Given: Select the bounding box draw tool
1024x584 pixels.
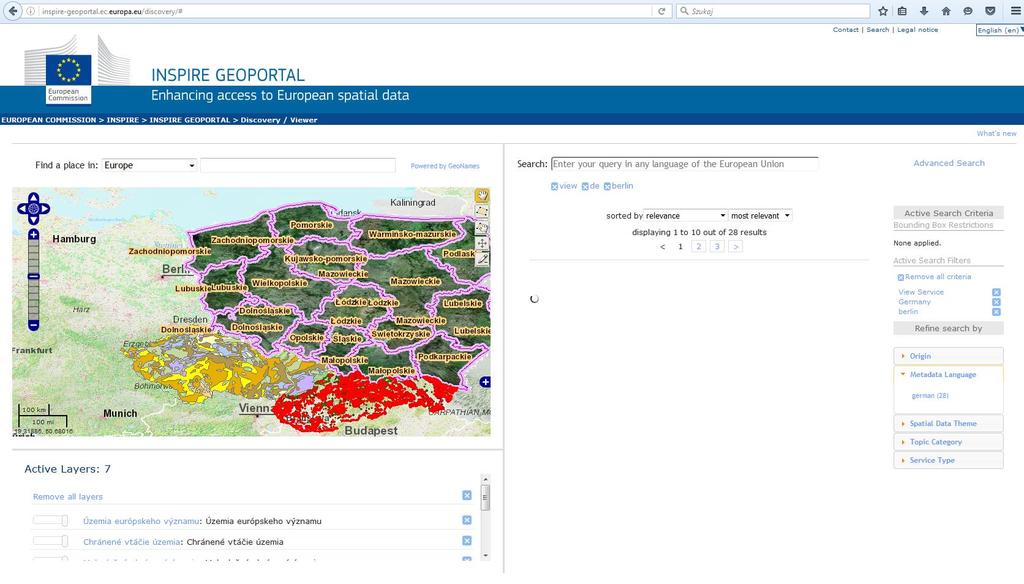Looking at the screenshot, I should coord(482,211).
